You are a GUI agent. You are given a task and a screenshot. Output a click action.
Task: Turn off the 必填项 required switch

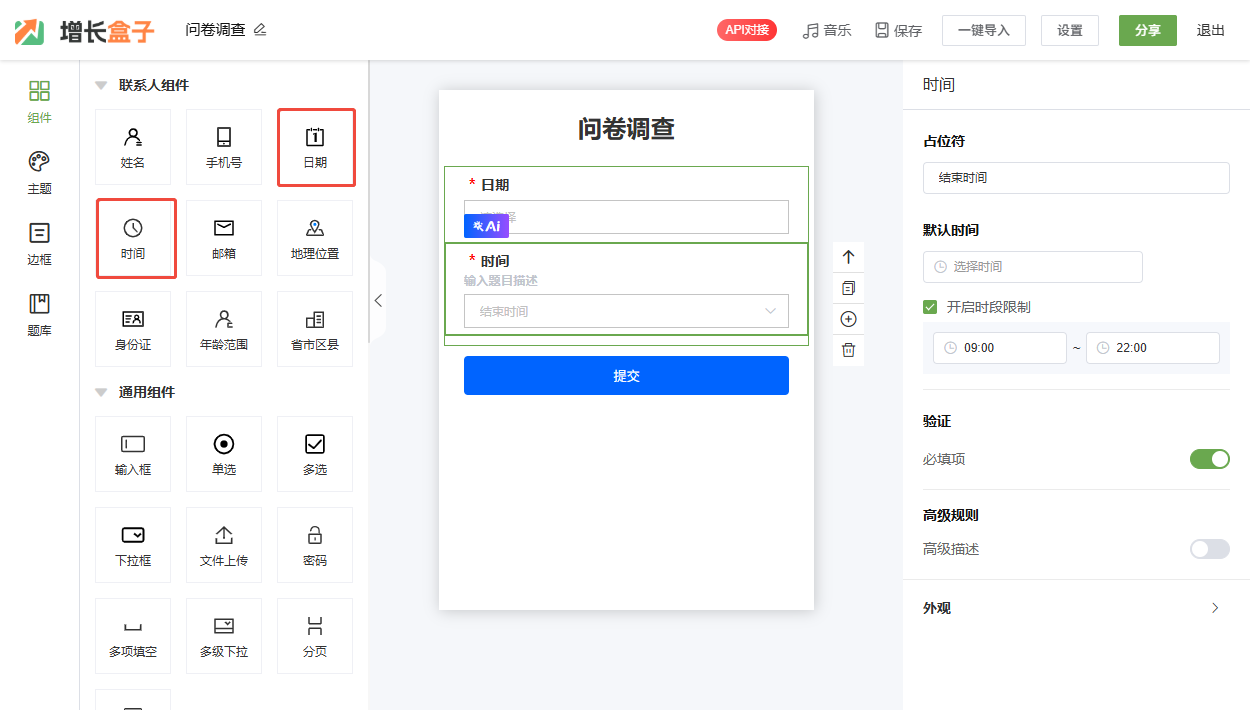[x=1210, y=459]
